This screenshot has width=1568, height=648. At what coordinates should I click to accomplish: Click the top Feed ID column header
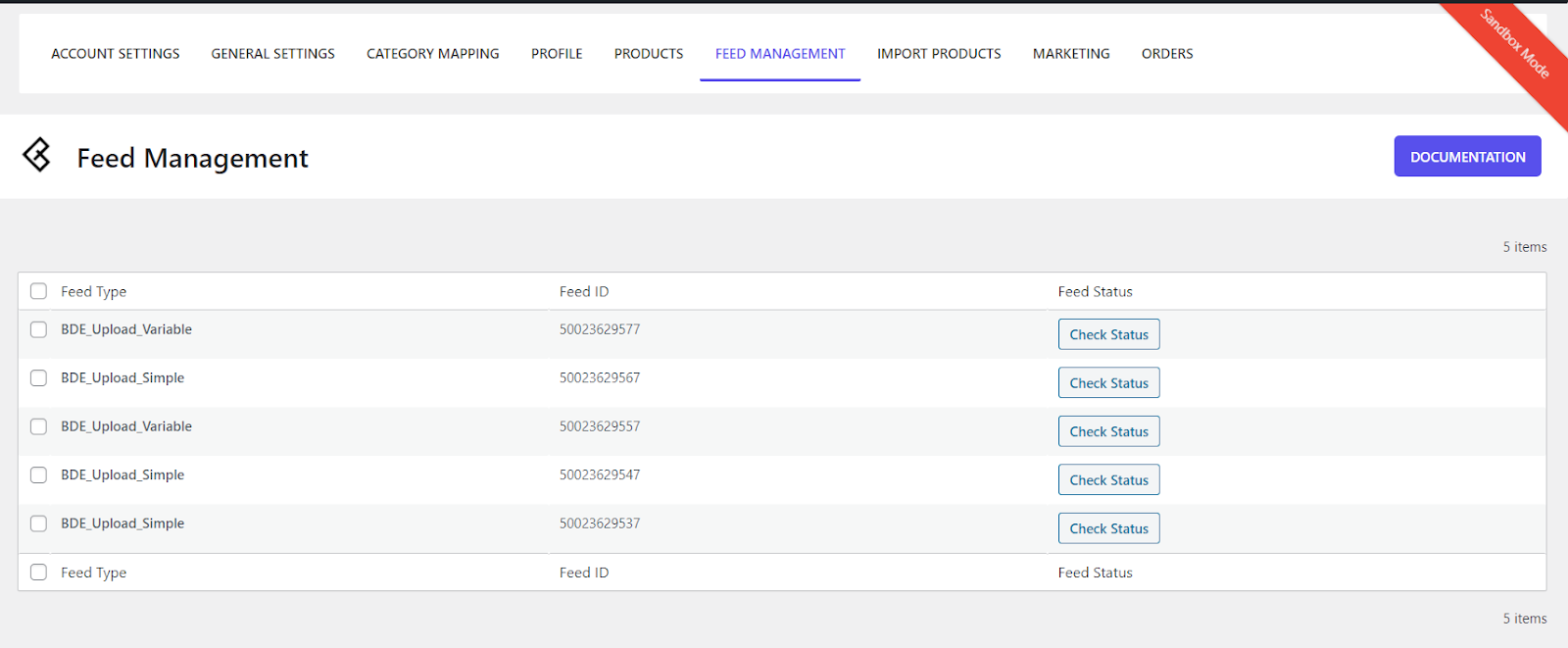[x=584, y=291]
